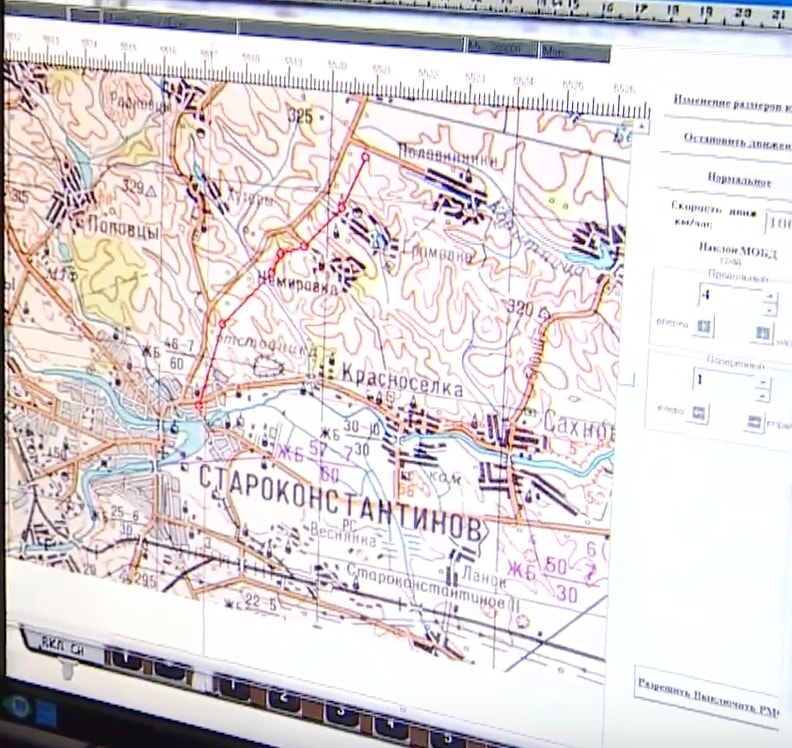Click the tilt left (влево) icon button
This screenshot has width=792, height=748.
point(698,412)
